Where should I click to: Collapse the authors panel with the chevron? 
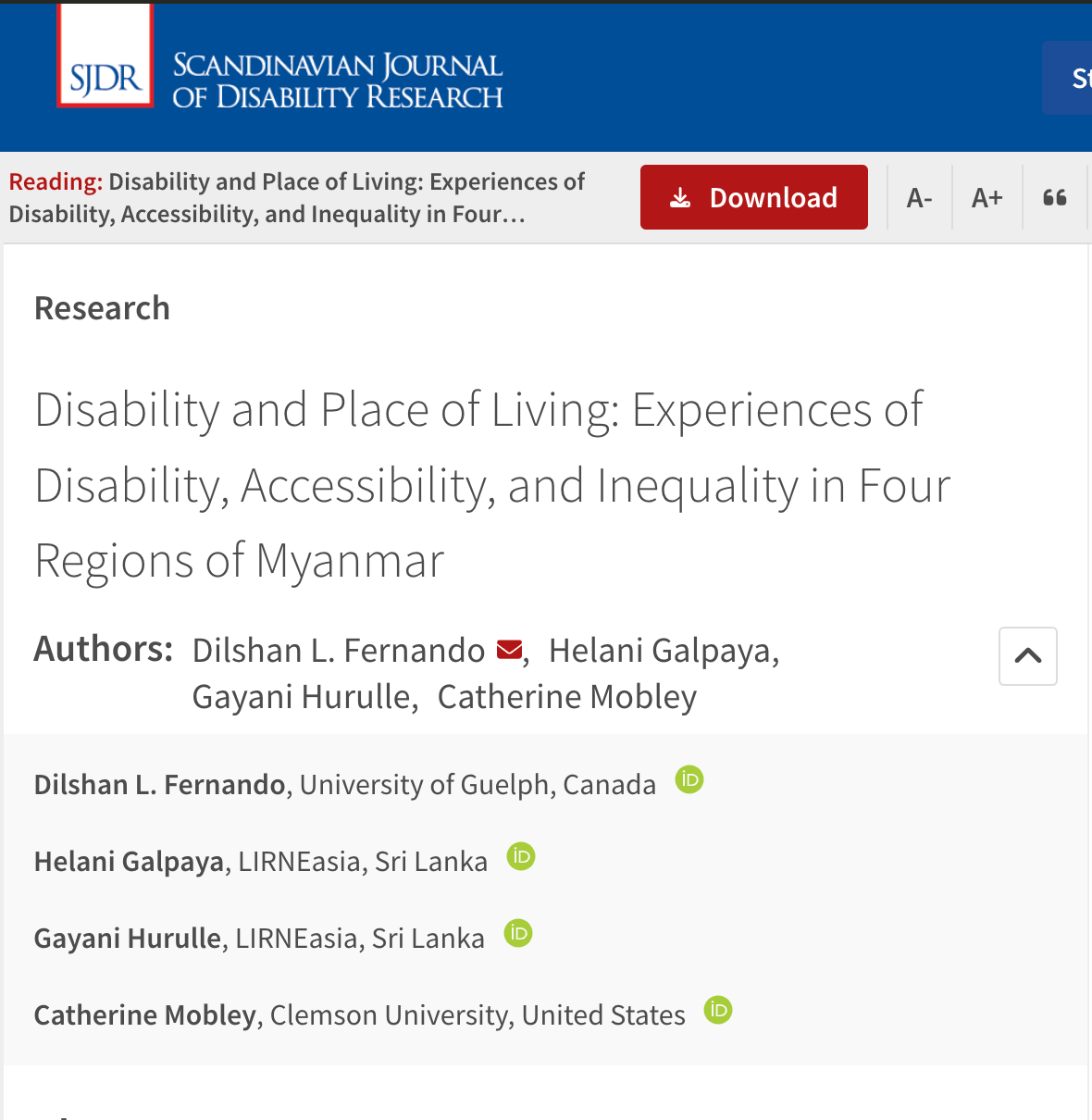click(1027, 655)
